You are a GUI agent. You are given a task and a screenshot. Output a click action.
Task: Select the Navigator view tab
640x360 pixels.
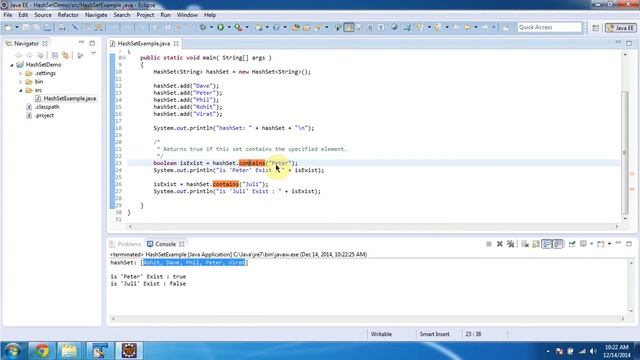26,43
